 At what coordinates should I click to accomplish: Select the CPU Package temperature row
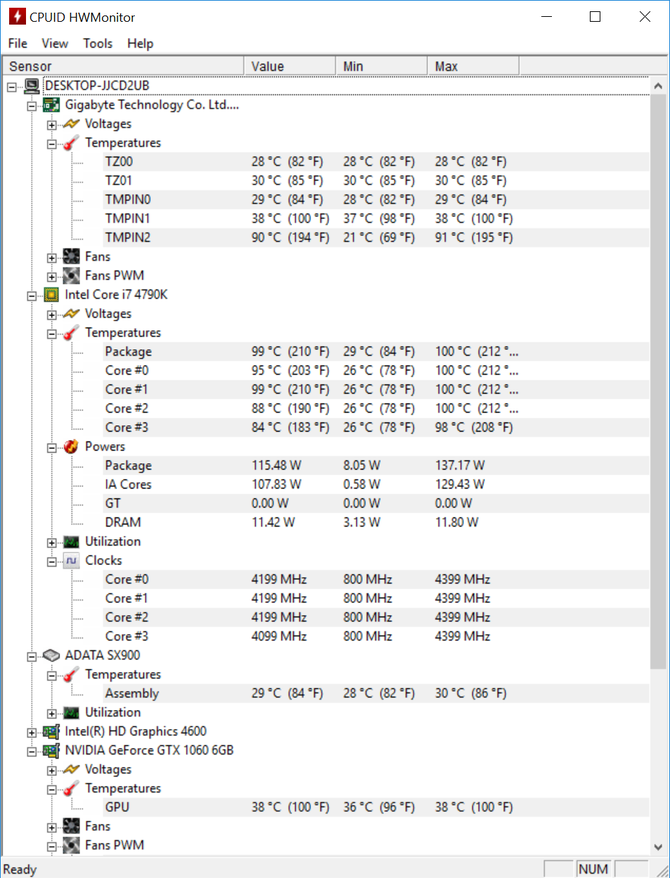click(x=376, y=352)
